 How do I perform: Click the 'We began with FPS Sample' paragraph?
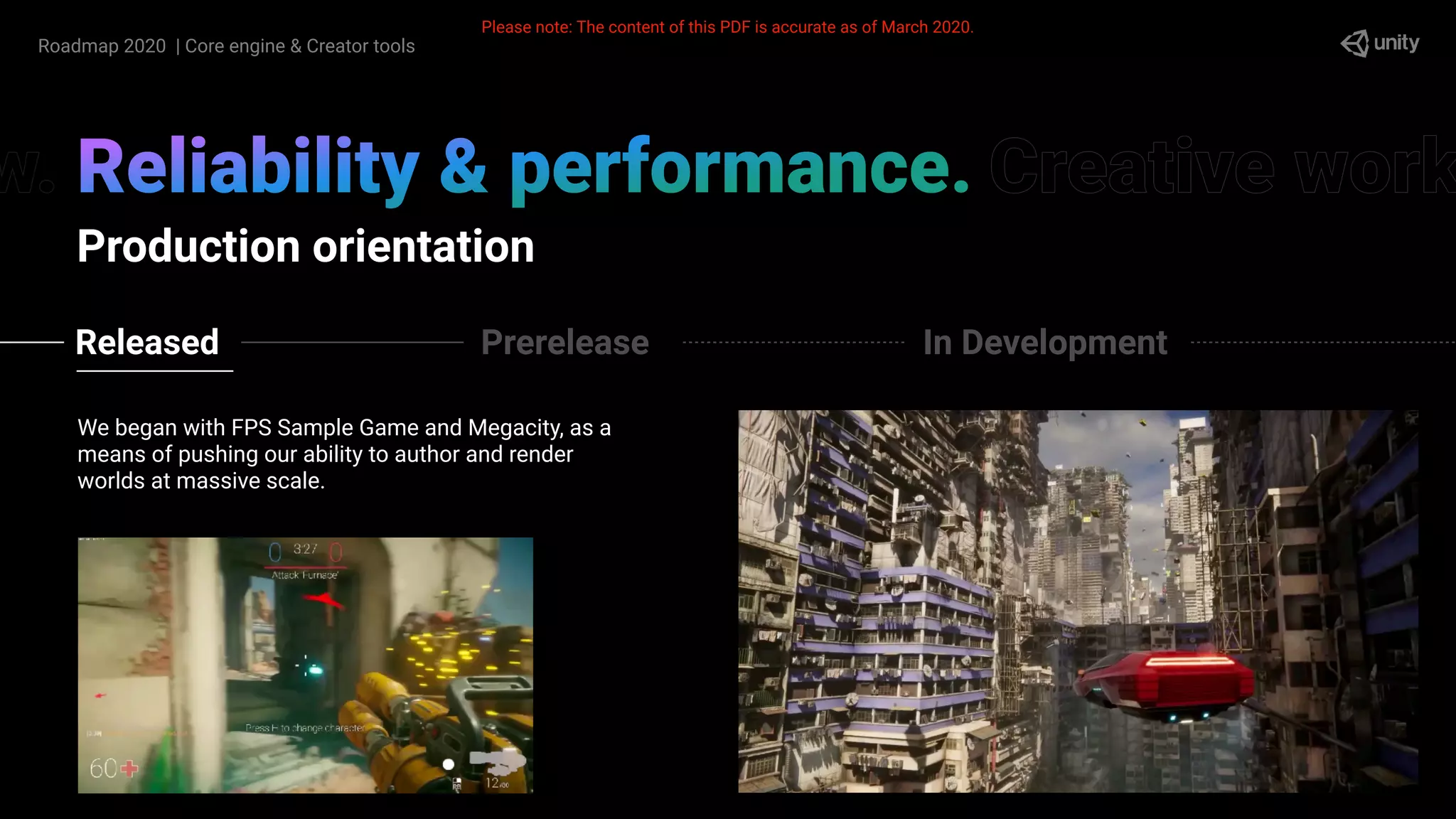coord(344,454)
